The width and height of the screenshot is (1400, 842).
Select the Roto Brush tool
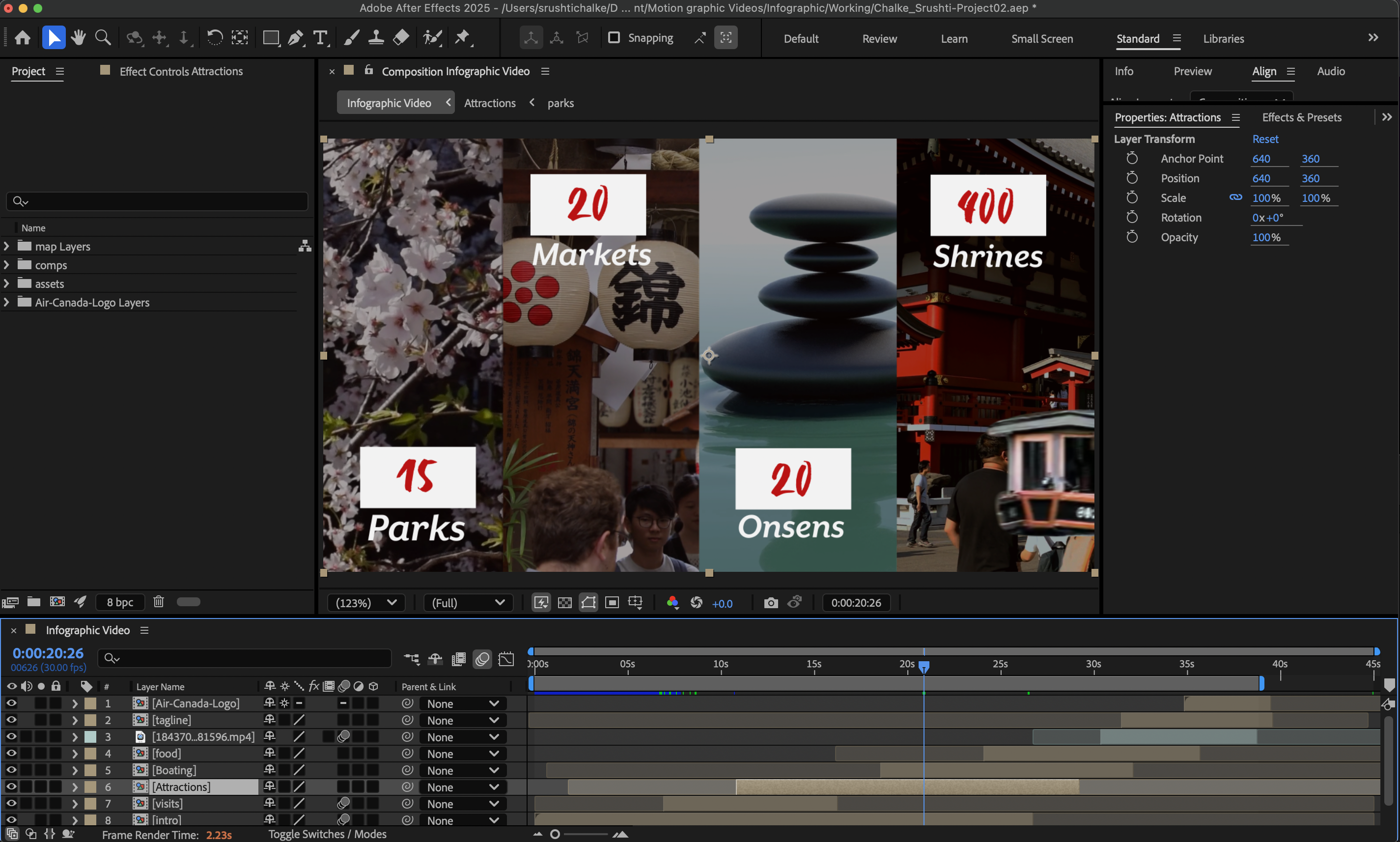point(433,37)
